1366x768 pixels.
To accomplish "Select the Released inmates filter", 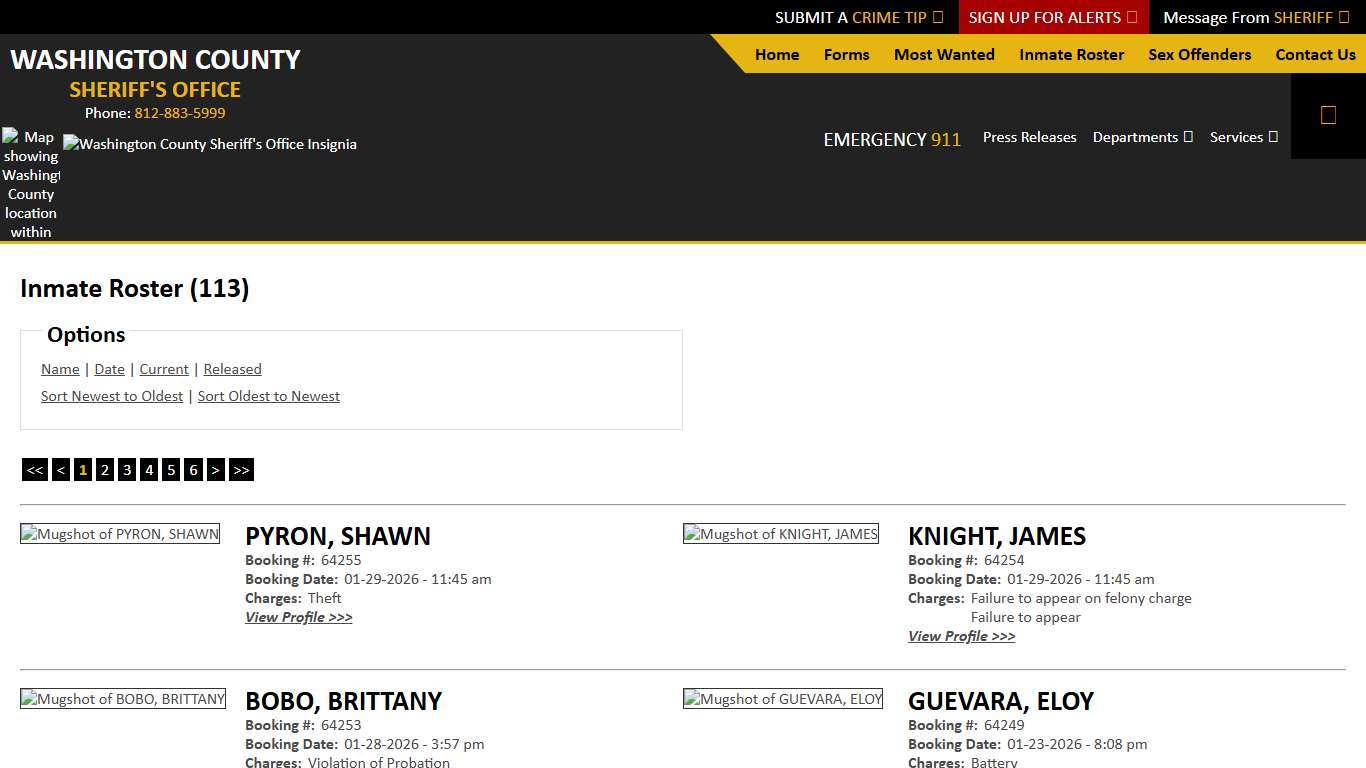I will point(232,369).
